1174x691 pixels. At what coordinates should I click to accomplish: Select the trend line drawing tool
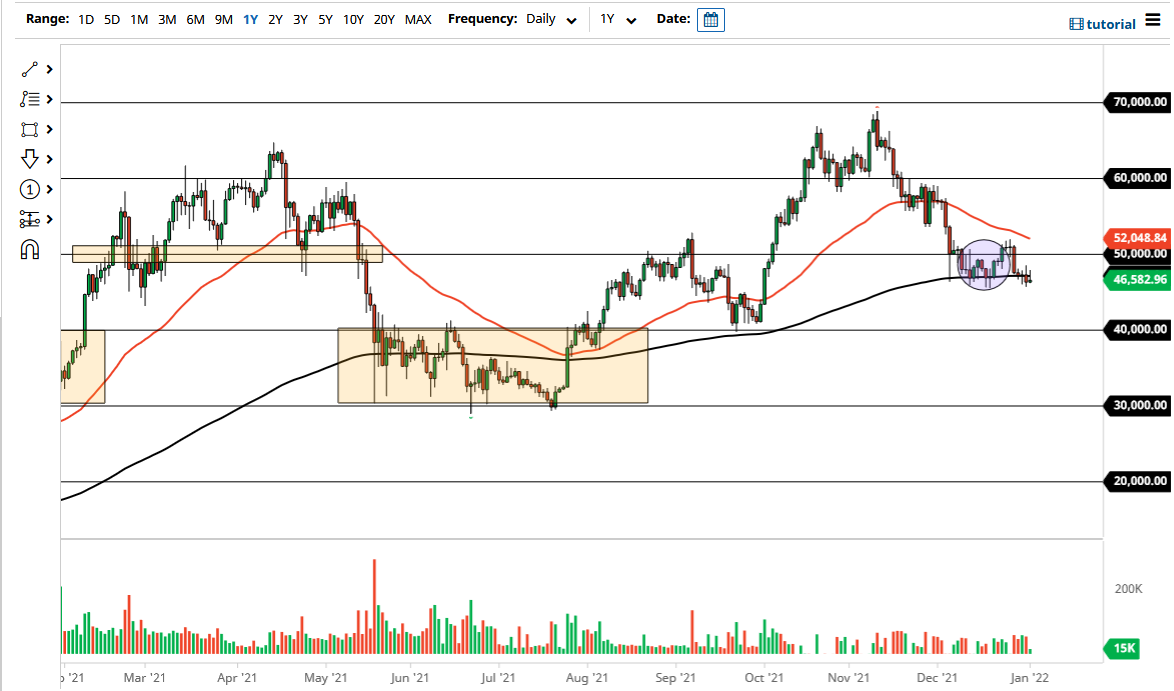coord(29,69)
